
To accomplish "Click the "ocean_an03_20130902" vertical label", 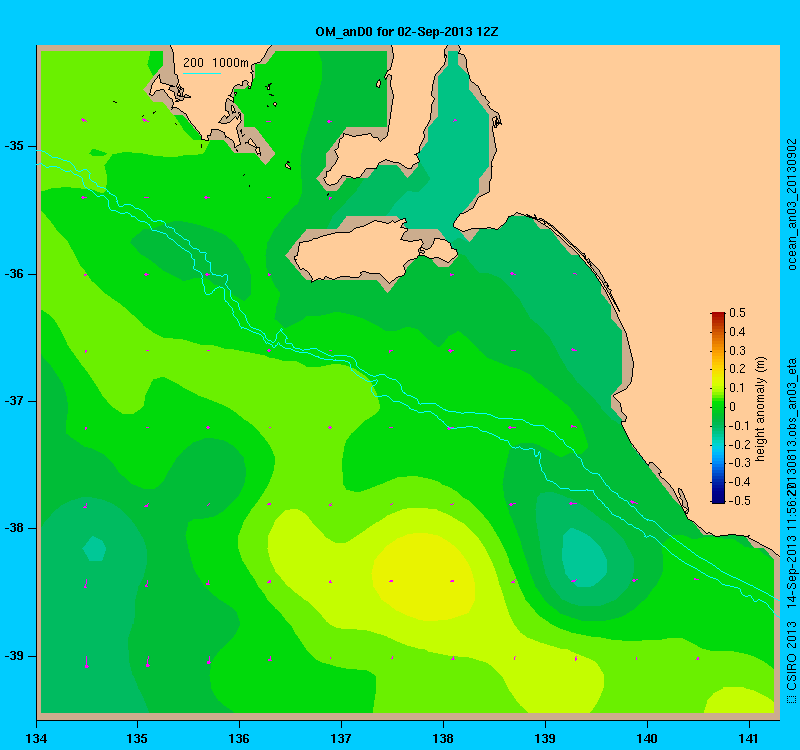I will (791, 204).
